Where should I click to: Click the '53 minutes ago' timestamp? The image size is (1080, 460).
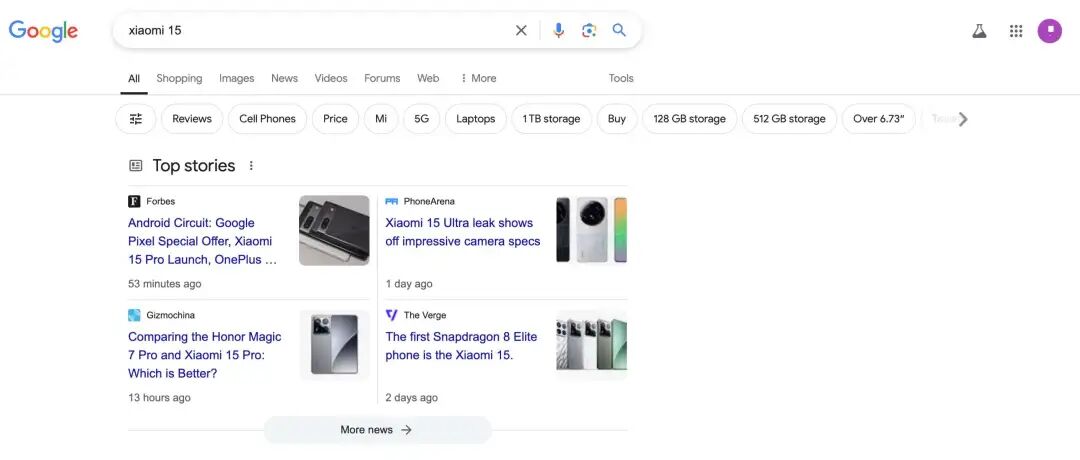coord(165,284)
